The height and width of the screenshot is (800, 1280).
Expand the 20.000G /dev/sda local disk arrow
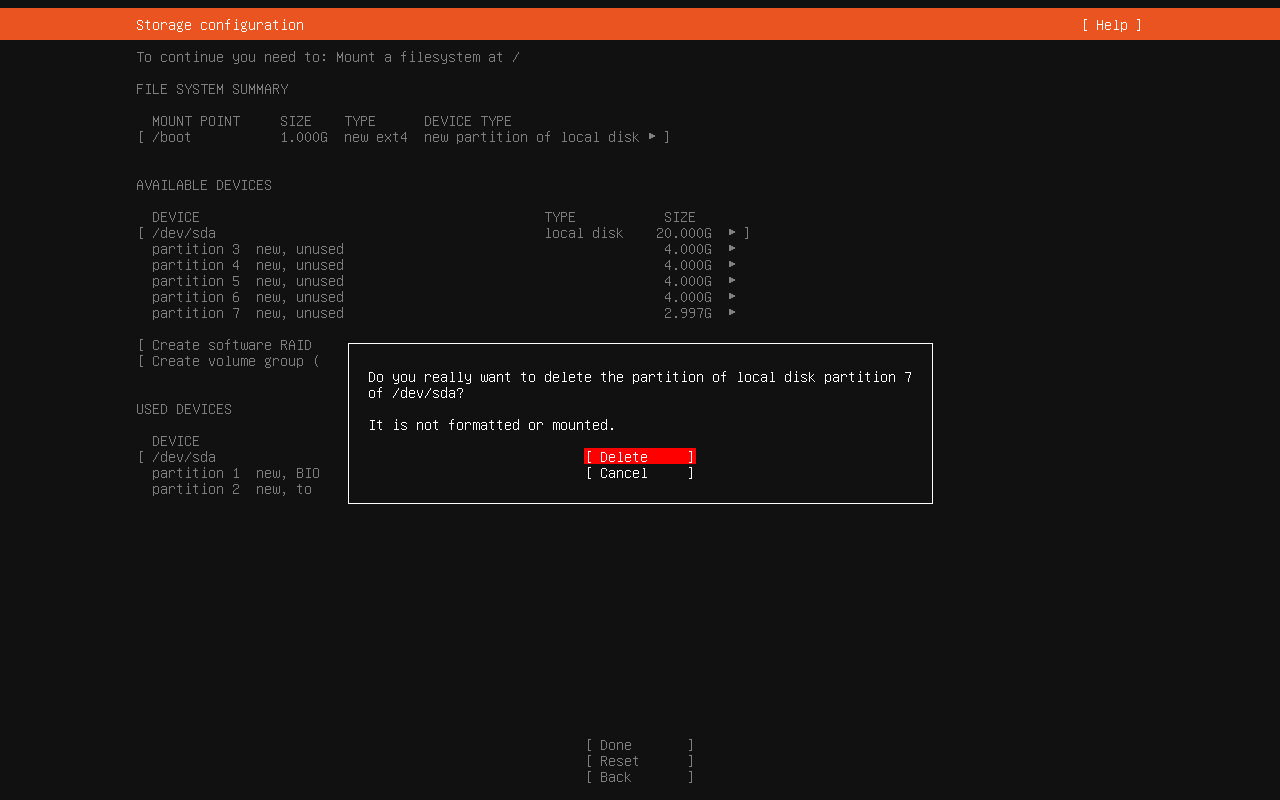pos(732,233)
